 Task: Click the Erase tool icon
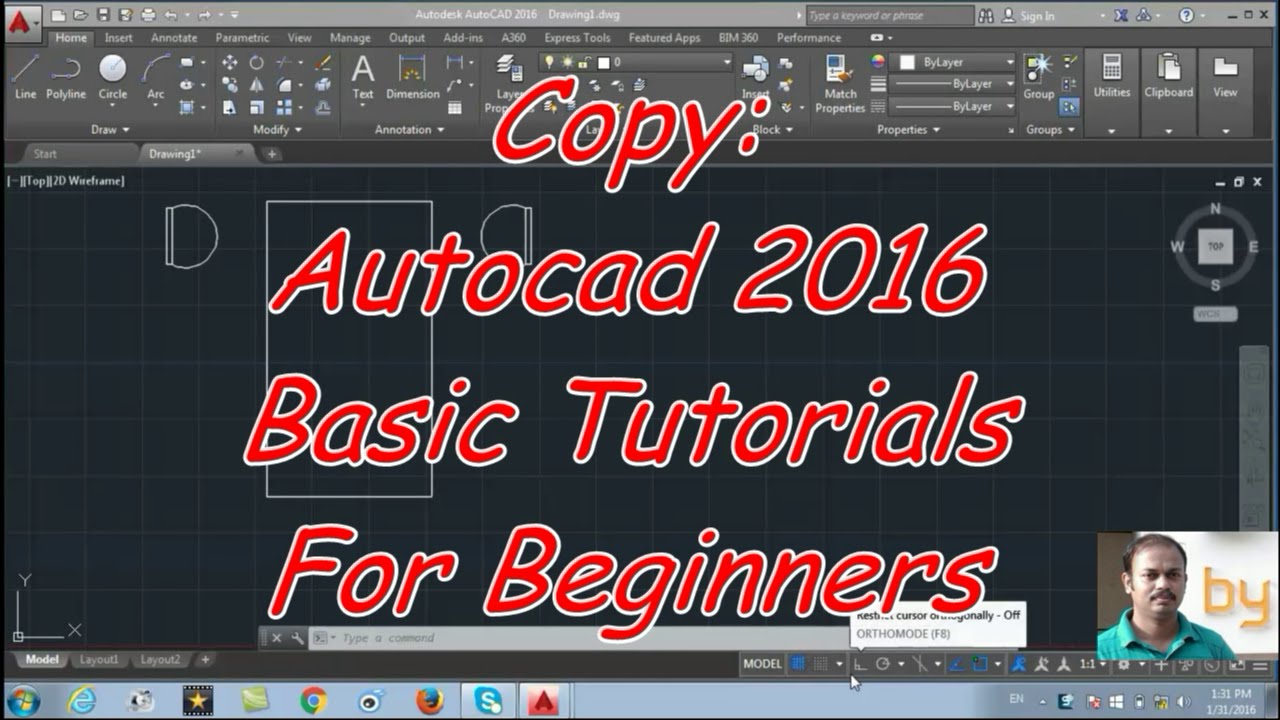tap(323, 62)
